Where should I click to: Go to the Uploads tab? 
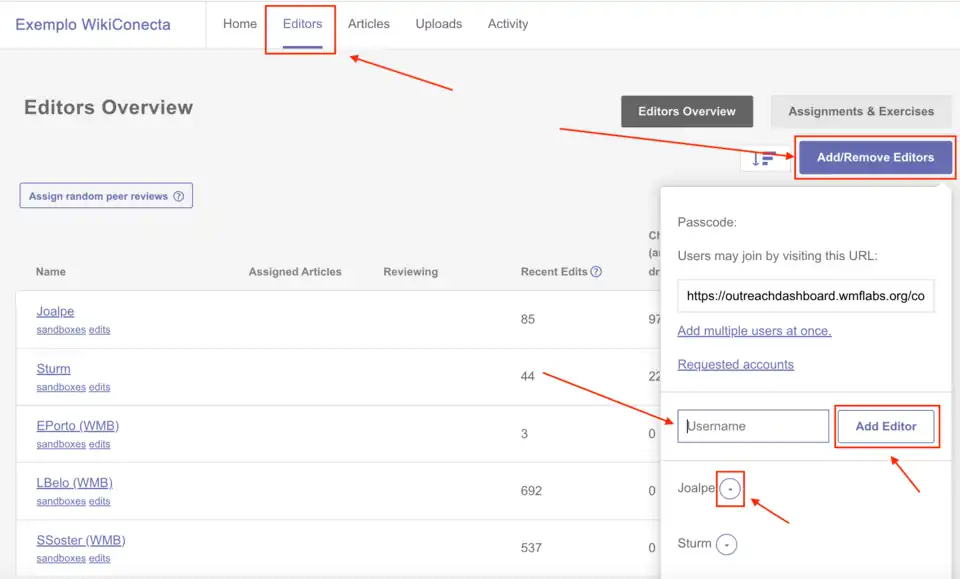pyautogui.click(x=439, y=24)
